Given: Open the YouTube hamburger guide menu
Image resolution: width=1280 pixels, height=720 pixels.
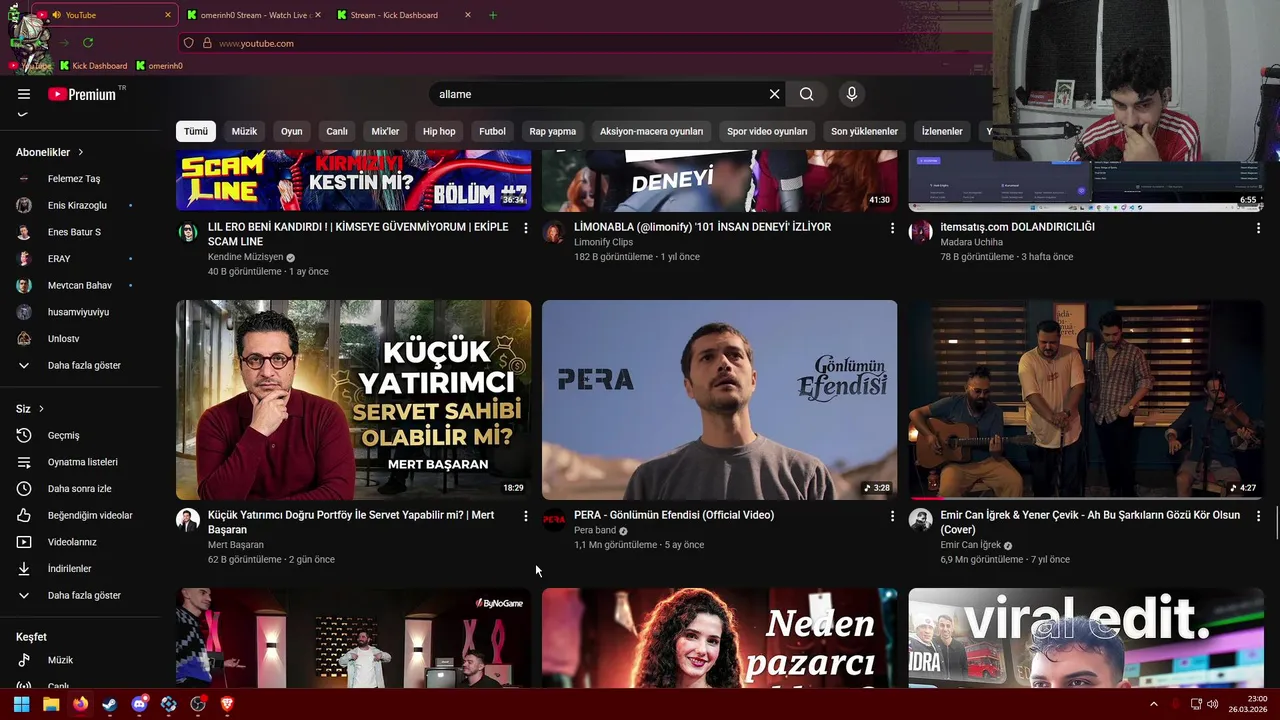Looking at the screenshot, I should 24,94.
